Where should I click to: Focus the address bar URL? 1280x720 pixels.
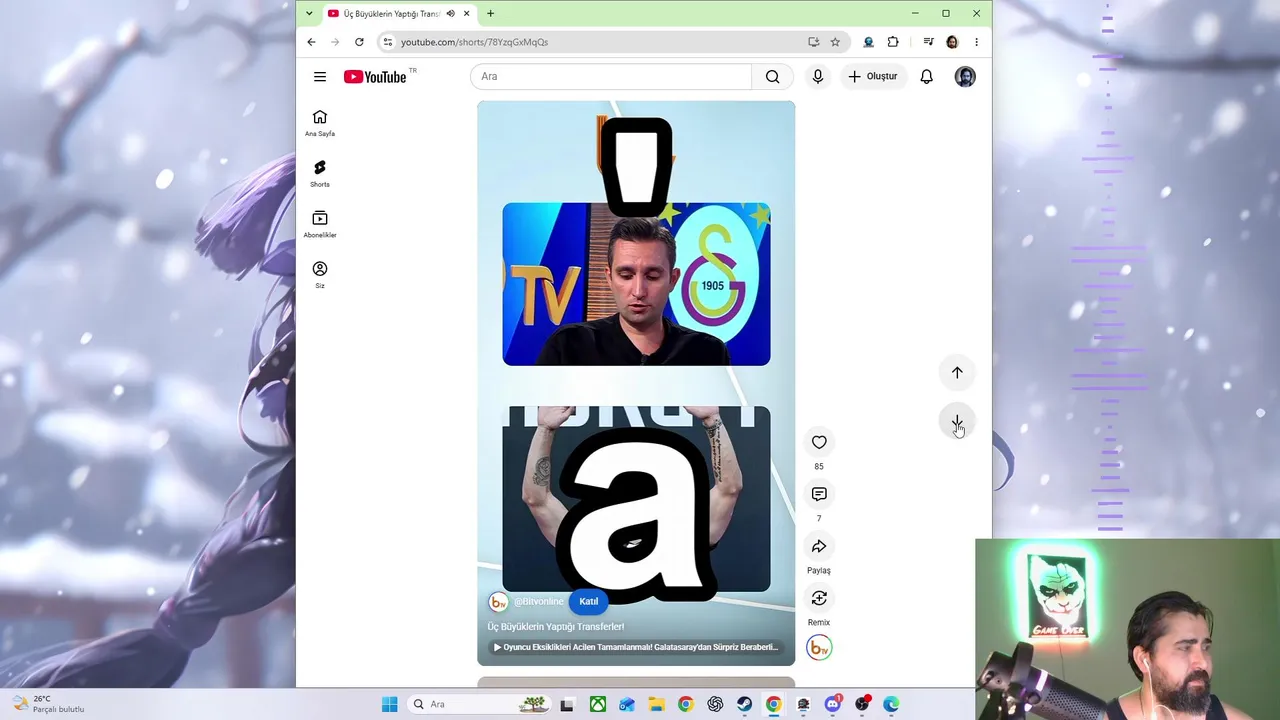[x=474, y=42]
